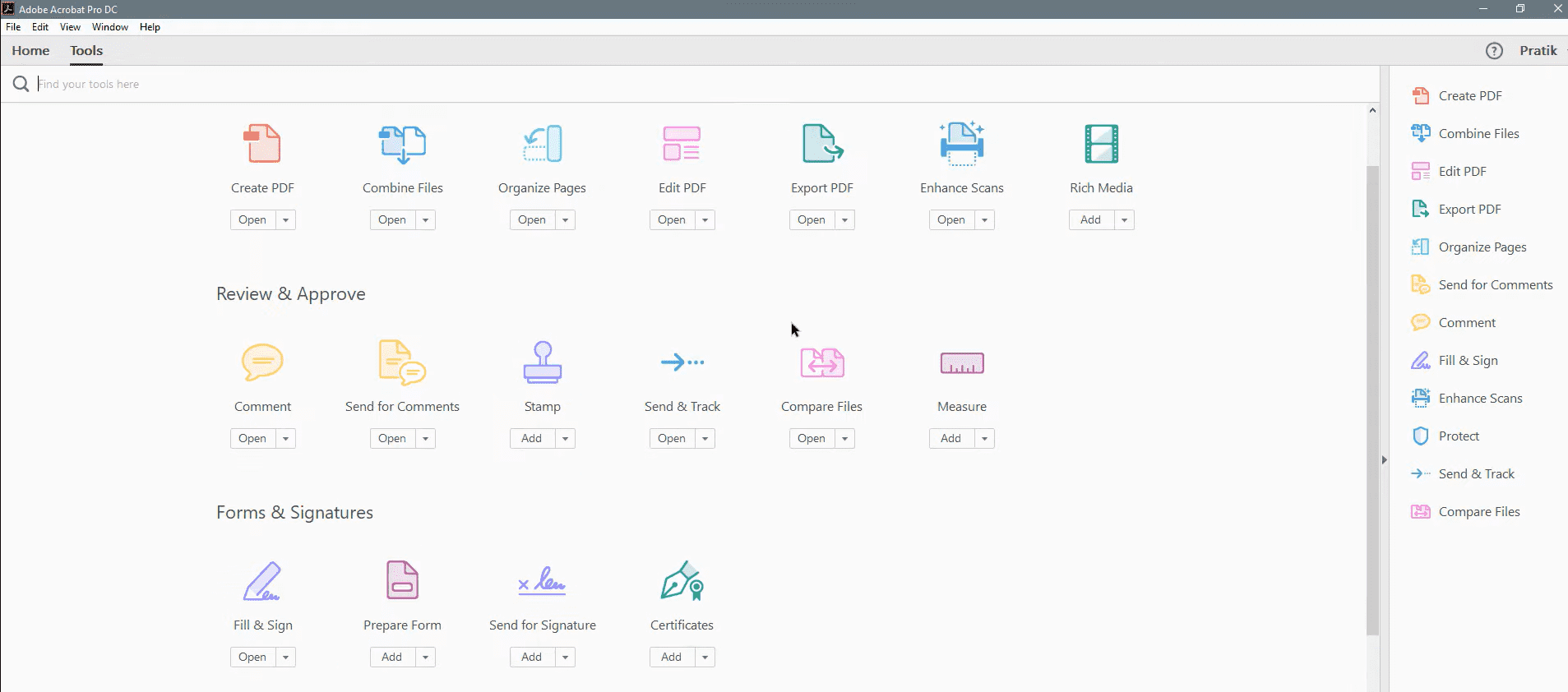The image size is (1568, 692).
Task: Open Protect shield shortcut in sidebar
Action: [1445, 436]
